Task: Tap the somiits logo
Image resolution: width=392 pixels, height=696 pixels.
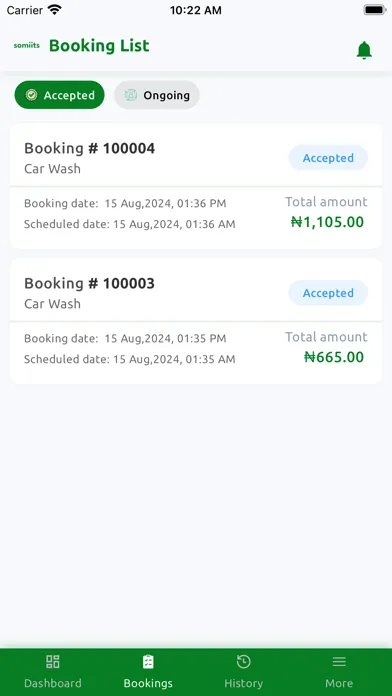Action: [27, 45]
